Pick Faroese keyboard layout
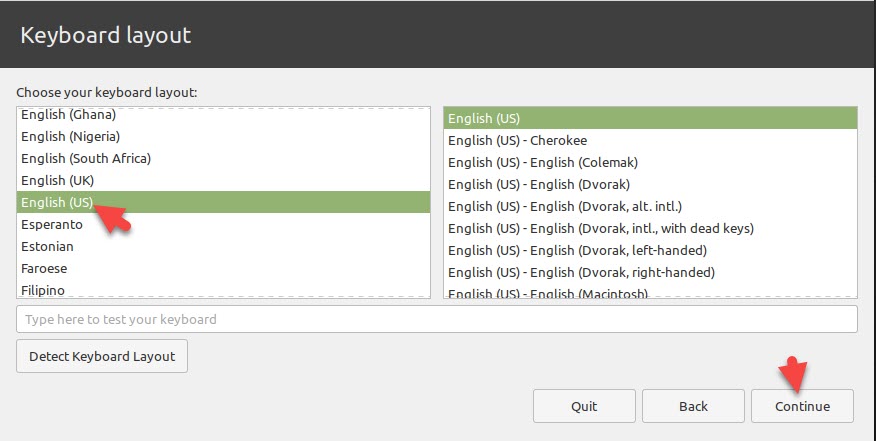This screenshot has width=876, height=441. (x=46, y=268)
